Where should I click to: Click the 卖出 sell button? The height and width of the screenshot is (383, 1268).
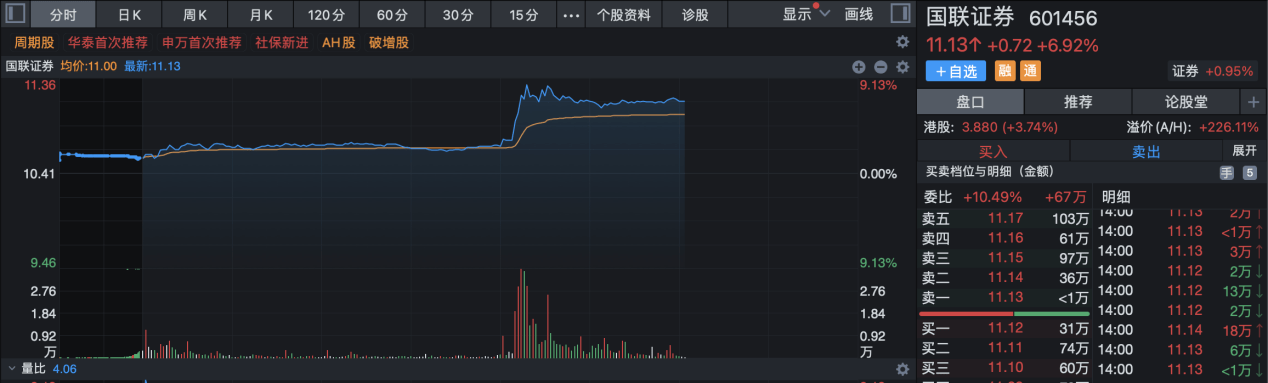coord(1146,151)
